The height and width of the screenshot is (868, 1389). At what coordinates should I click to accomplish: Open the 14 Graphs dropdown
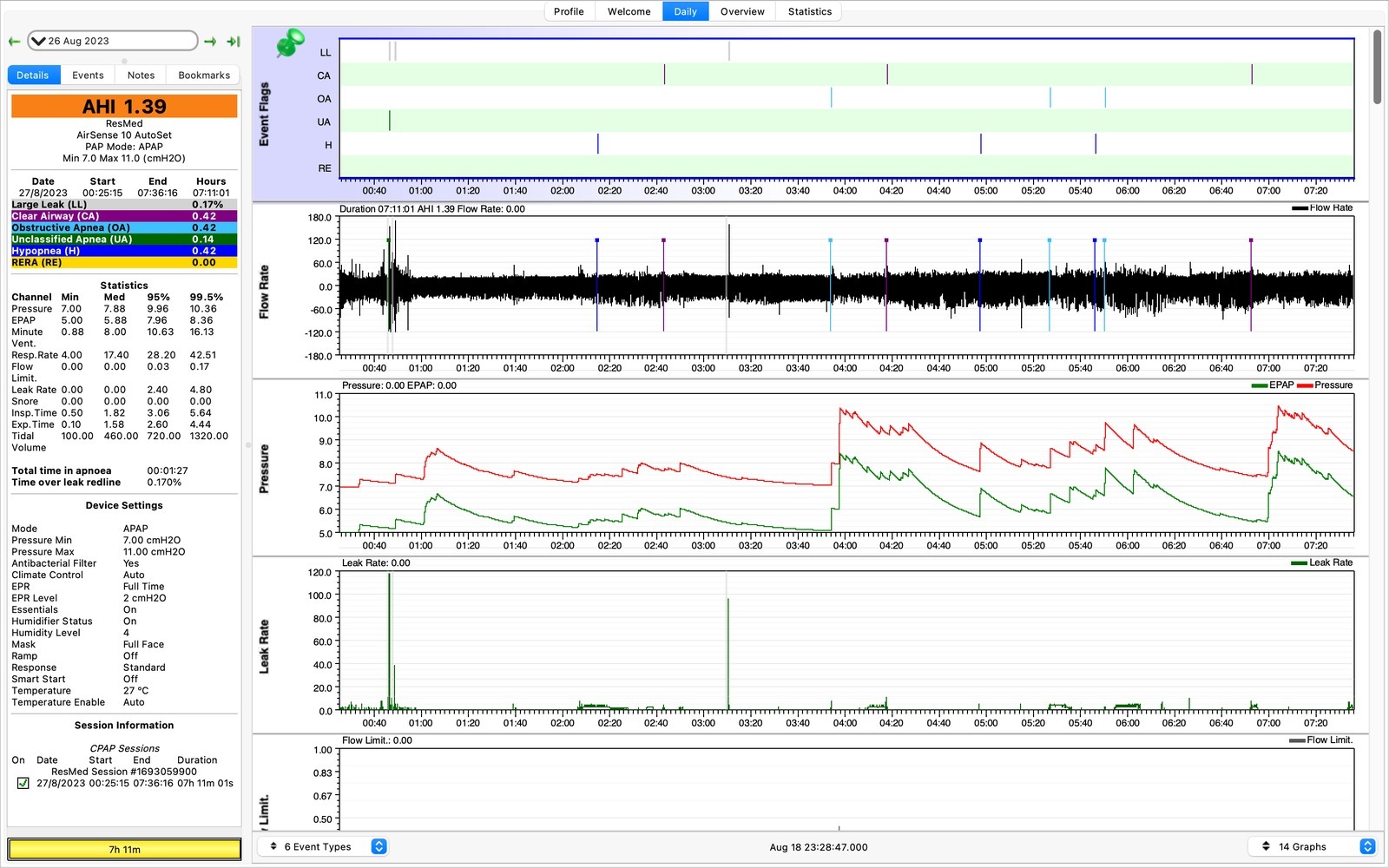coord(1312,846)
